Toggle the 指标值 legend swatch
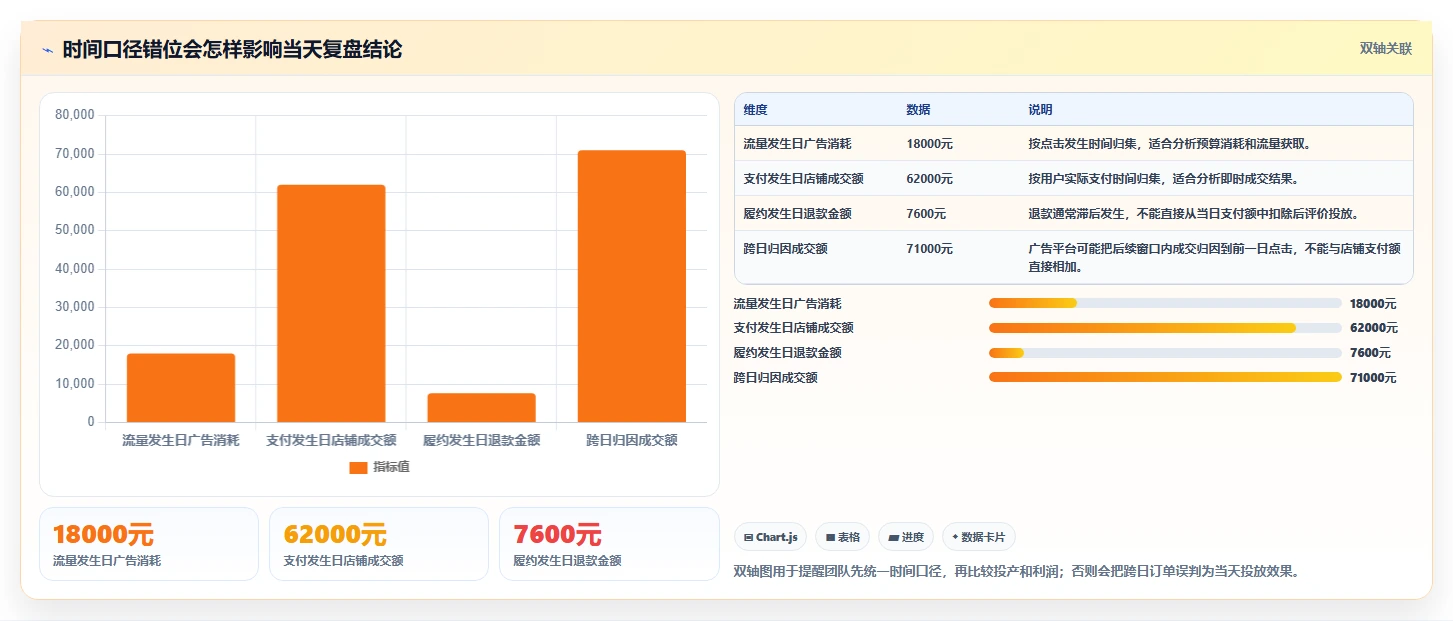This screenshot has width=1453, height=621. [x=358, y=467]
